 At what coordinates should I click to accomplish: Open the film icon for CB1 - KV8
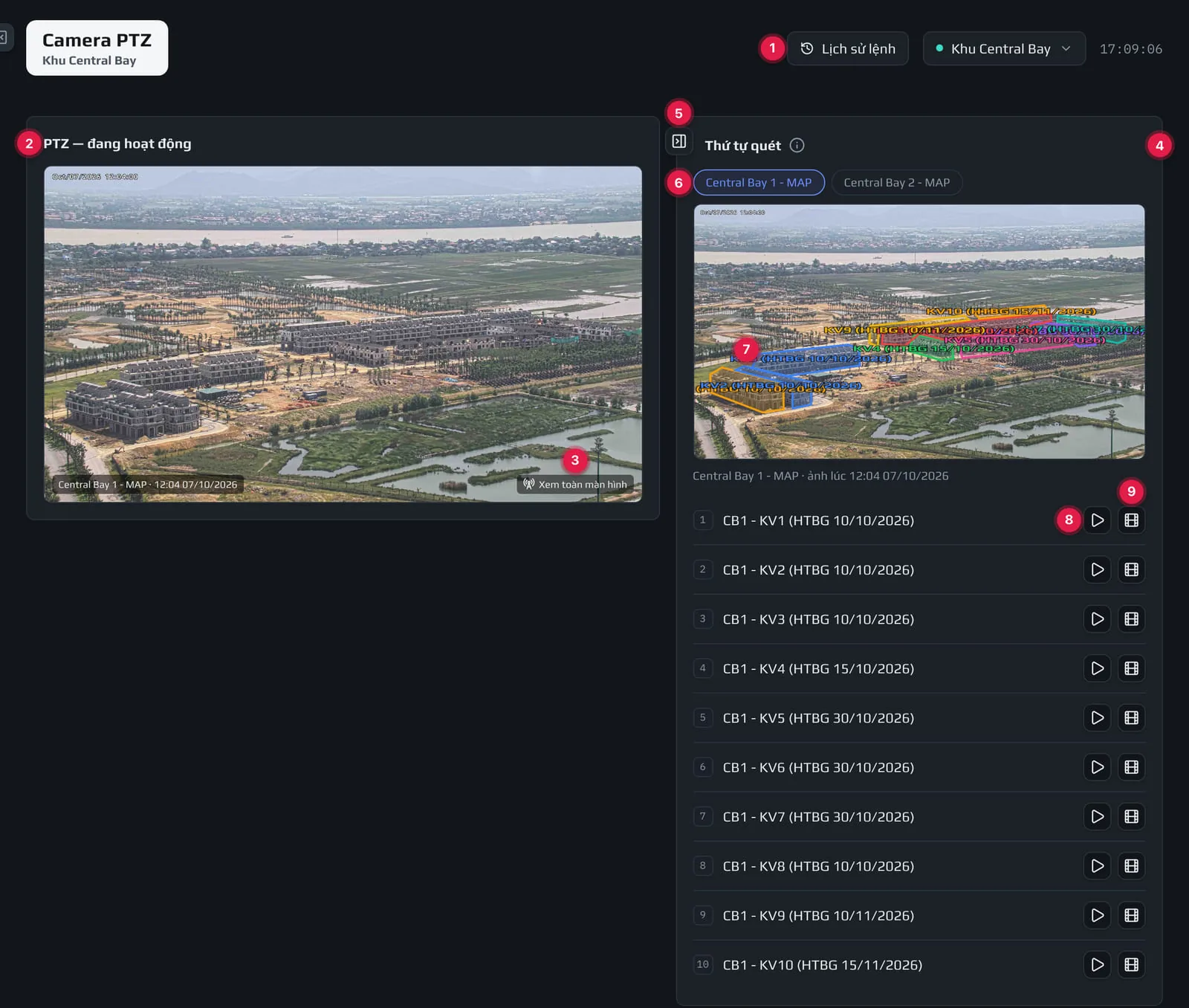(1131, 866)
